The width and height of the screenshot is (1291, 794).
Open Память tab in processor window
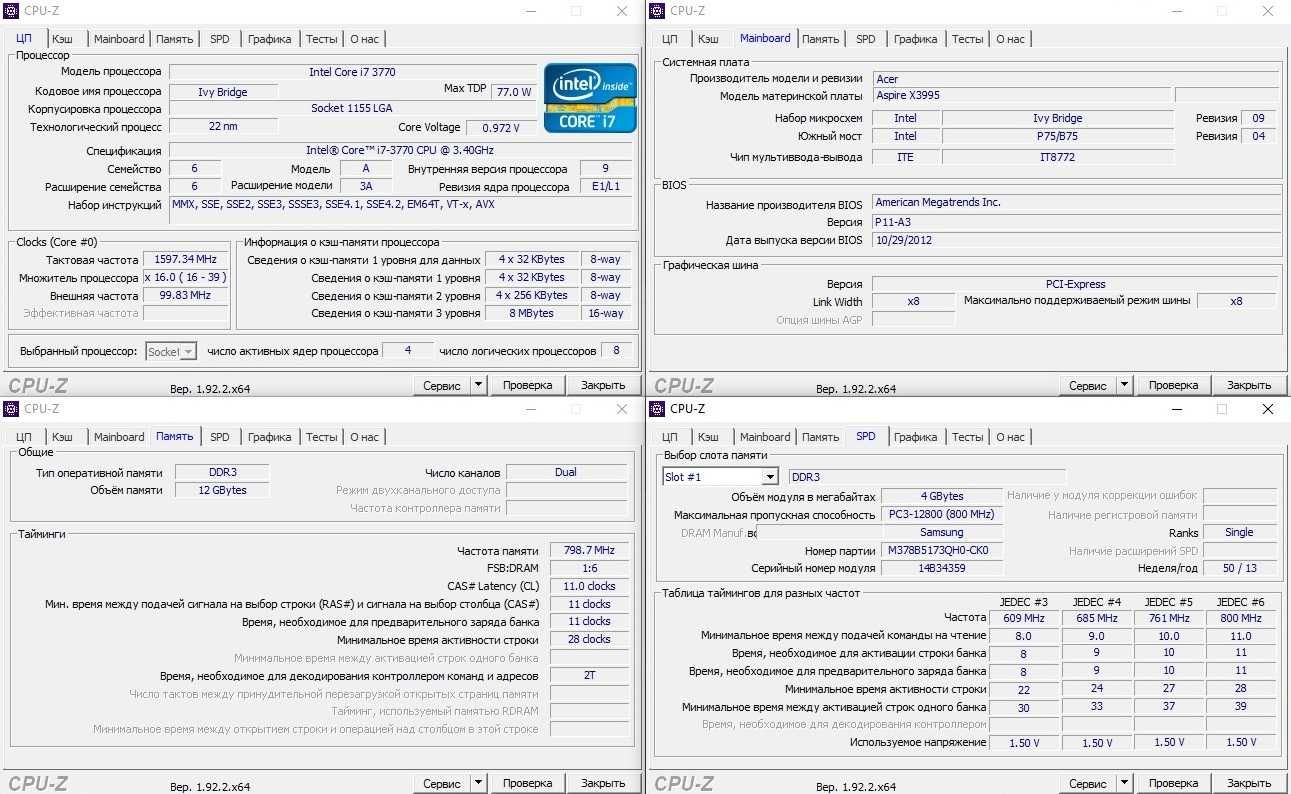174,39
